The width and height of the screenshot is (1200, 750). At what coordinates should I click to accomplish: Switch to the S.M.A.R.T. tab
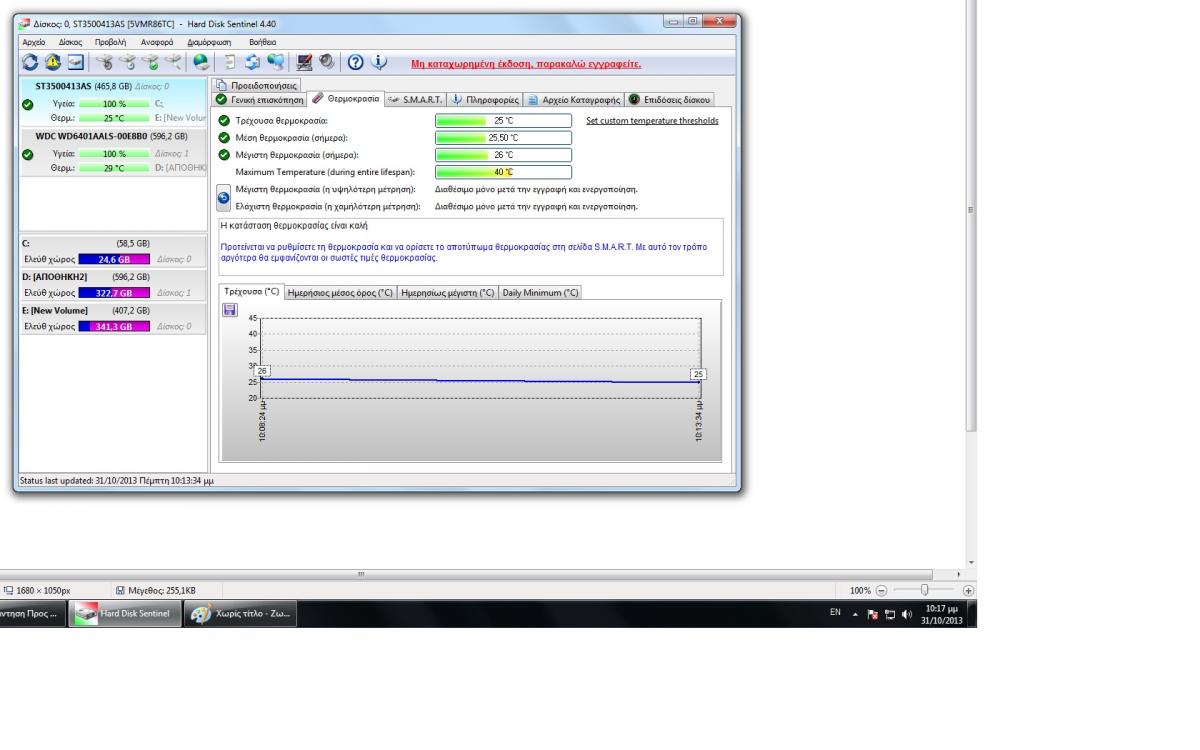click(415, 100)
